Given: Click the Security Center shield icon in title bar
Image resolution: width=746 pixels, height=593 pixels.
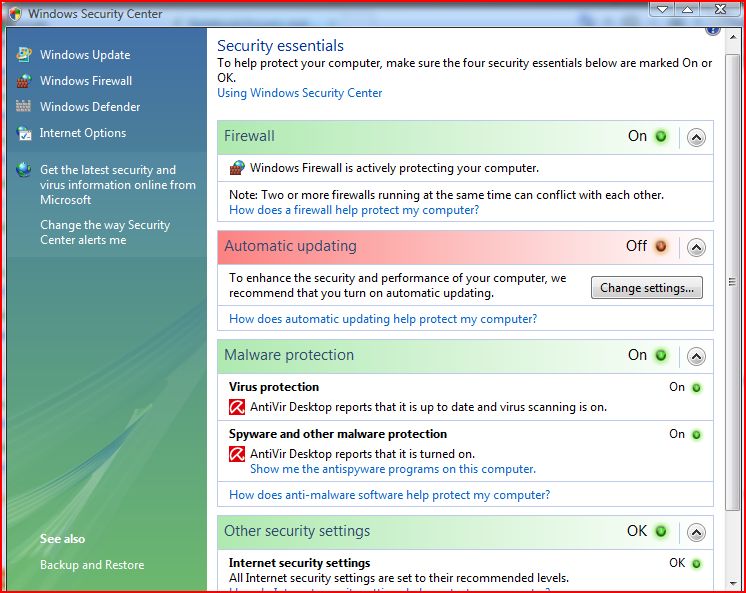Looking at the screenshot, I should coord(15,14).
